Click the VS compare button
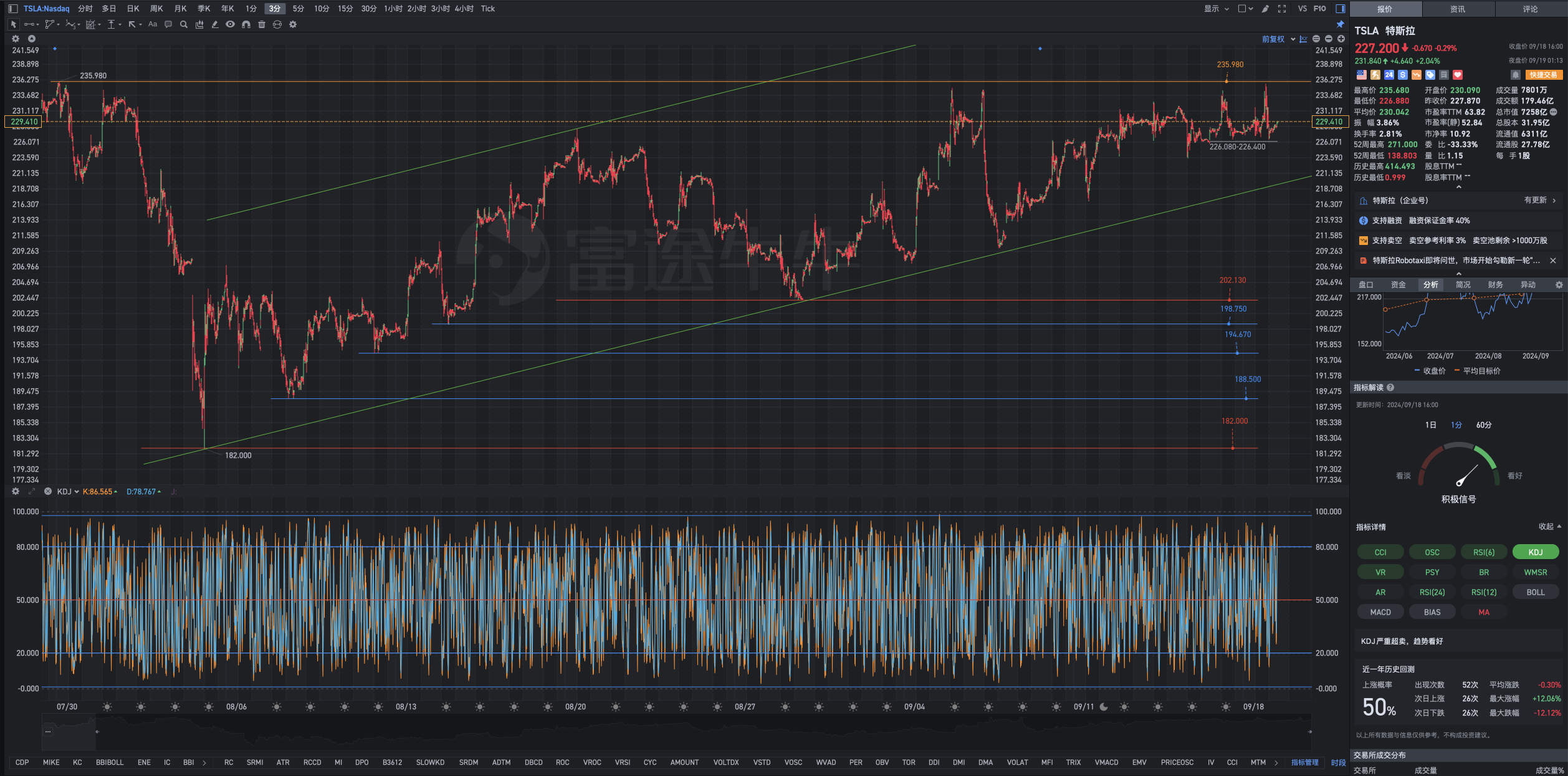This screenshot has height=776, width=1568. tap(1302, 9)
